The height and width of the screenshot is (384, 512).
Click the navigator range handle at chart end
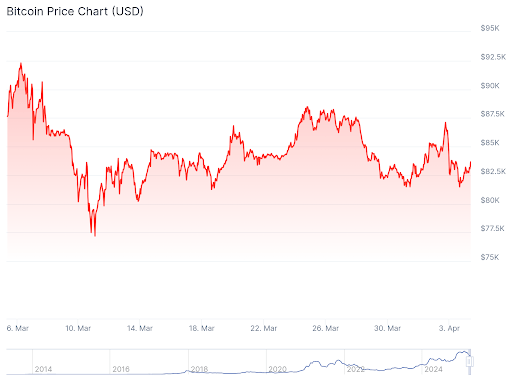click(470, 361)
